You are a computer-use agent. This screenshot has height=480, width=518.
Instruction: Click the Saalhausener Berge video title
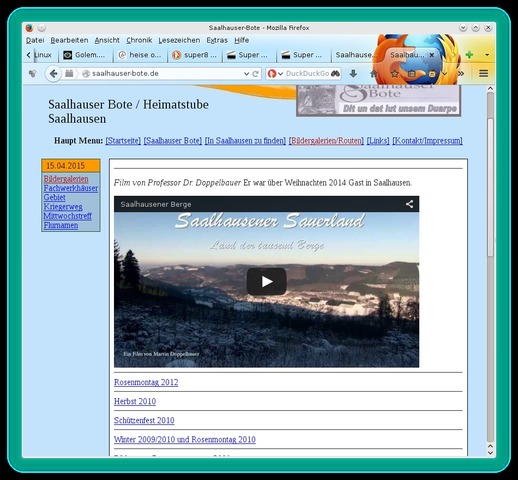pyautogui.click(x=156, y=204)
